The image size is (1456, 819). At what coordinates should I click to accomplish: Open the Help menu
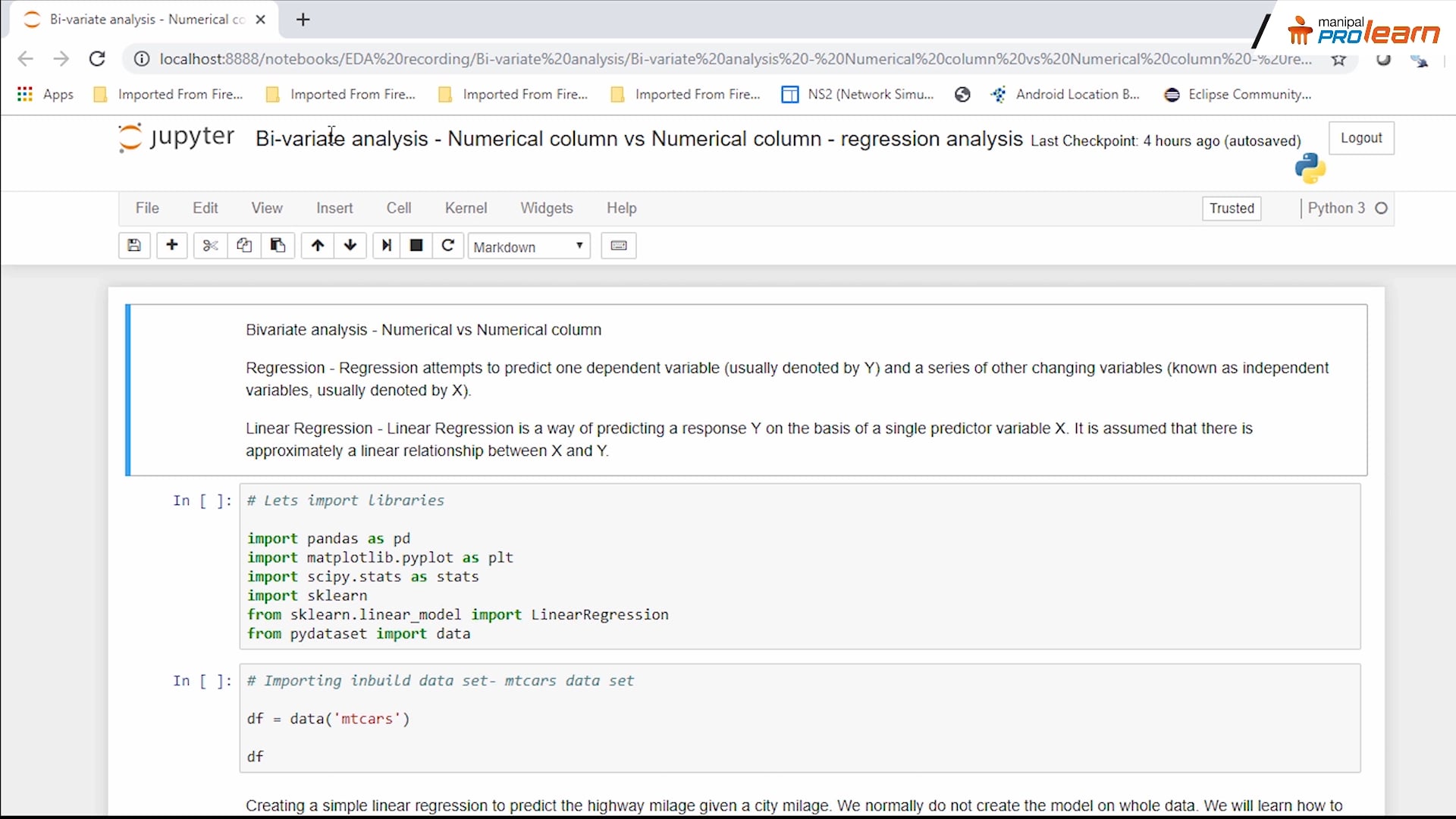(x=622, y=208)
